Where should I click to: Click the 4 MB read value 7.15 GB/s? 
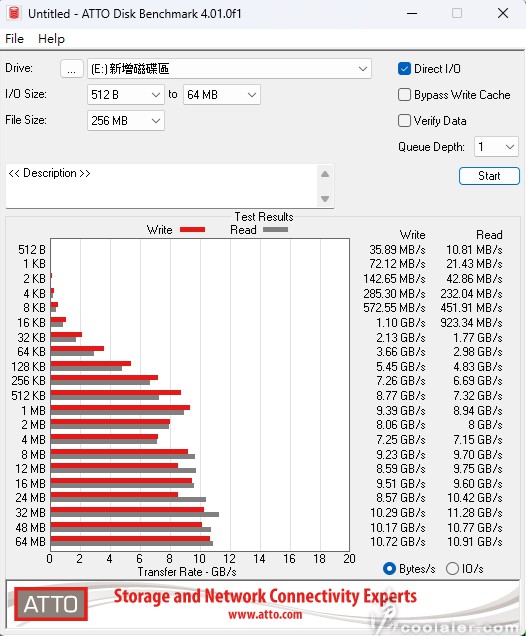pos(478,440)
